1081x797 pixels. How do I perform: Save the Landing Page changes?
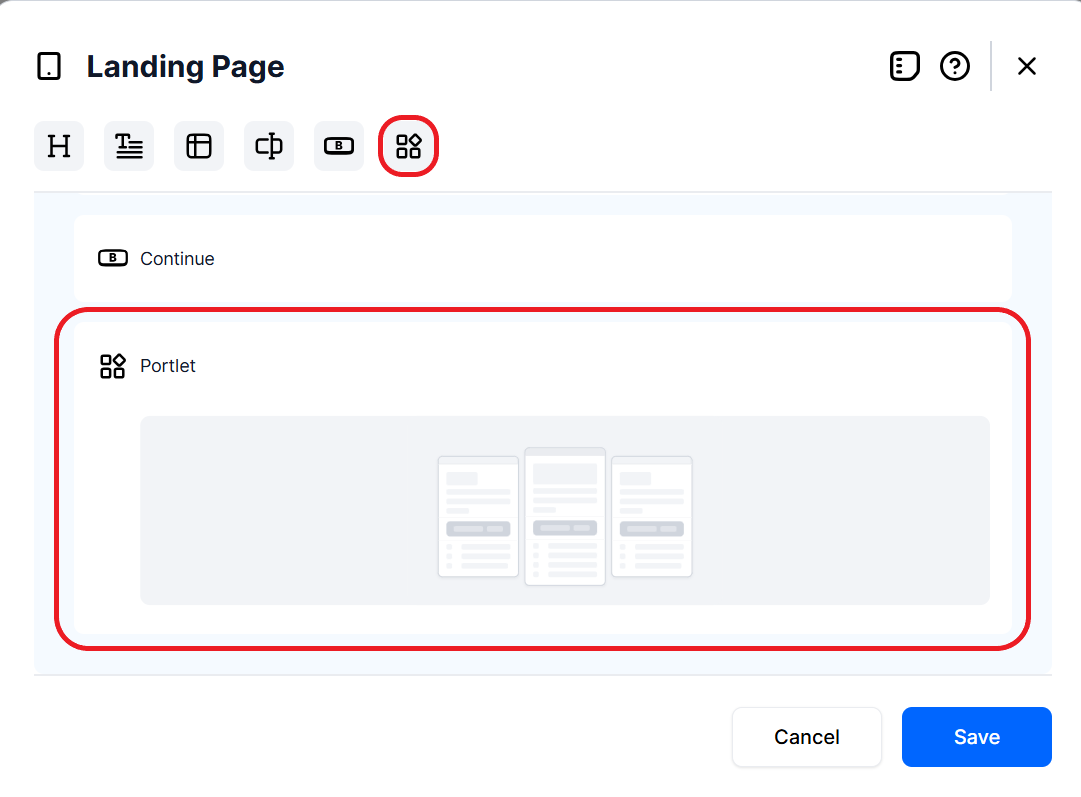tap(976, 737)
